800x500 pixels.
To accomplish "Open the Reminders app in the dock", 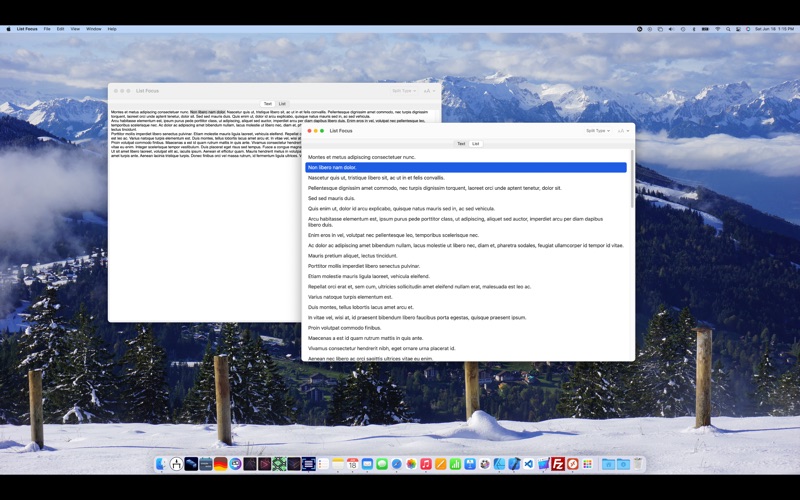I will (323, 464).
